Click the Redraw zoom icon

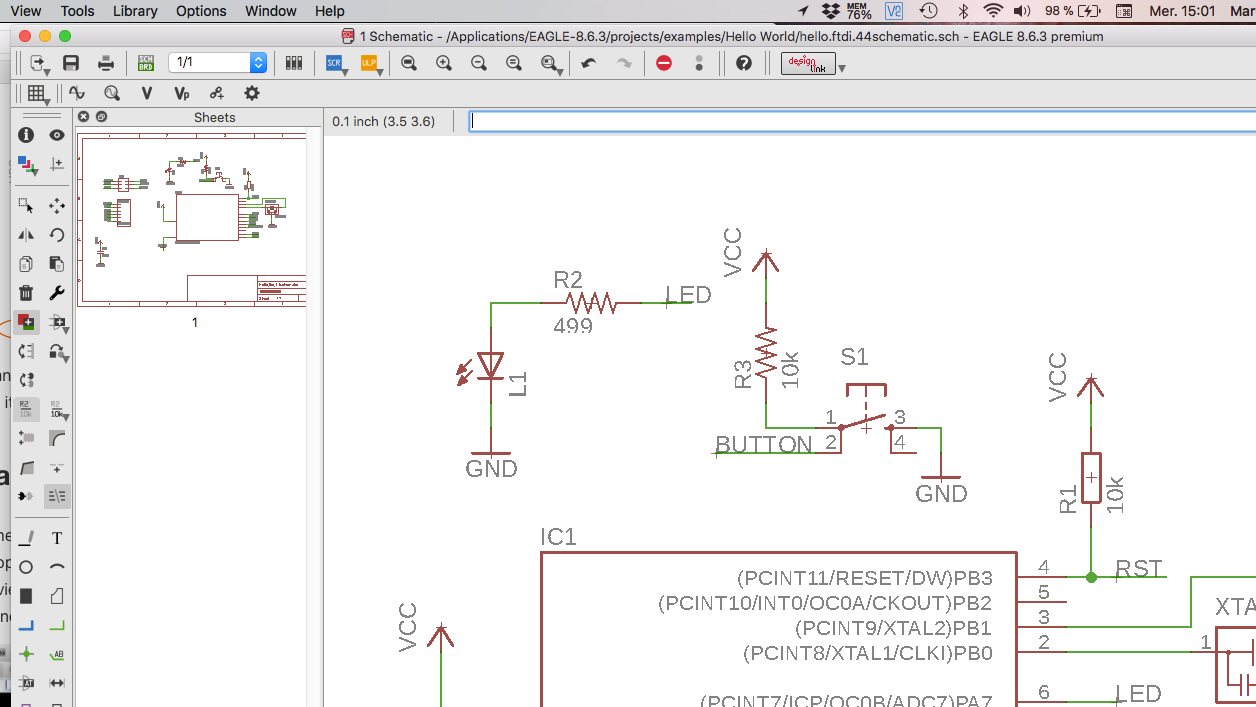click(514, 63)
